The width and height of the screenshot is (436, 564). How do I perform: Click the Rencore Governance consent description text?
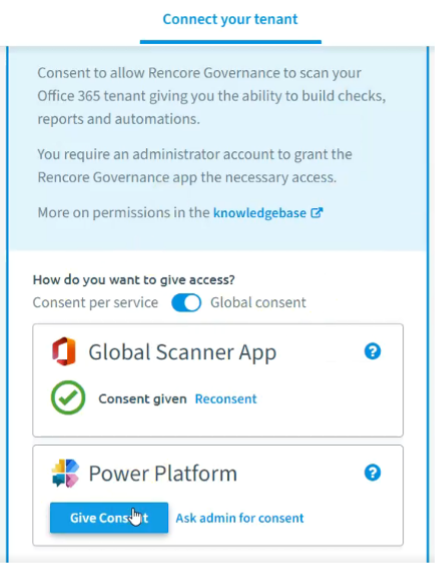212,96
